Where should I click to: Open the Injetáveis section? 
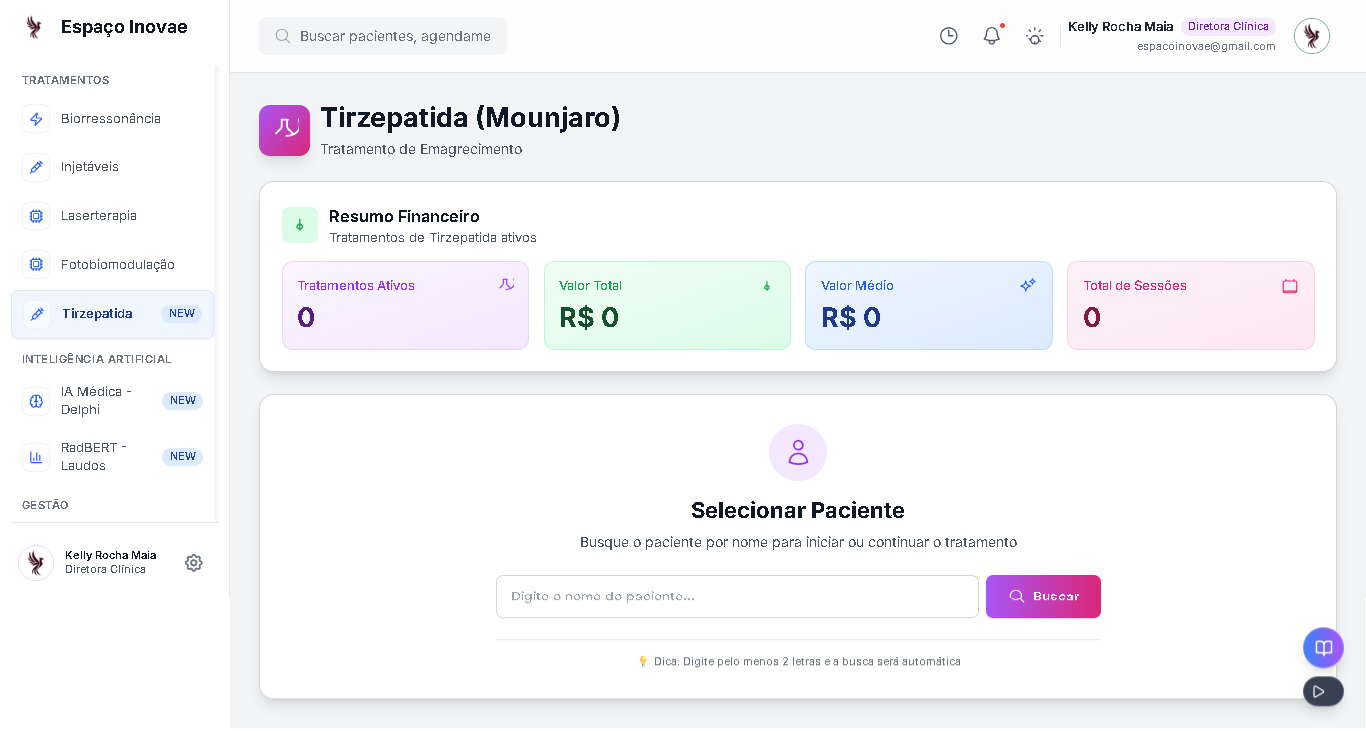(x=90, y=167)
